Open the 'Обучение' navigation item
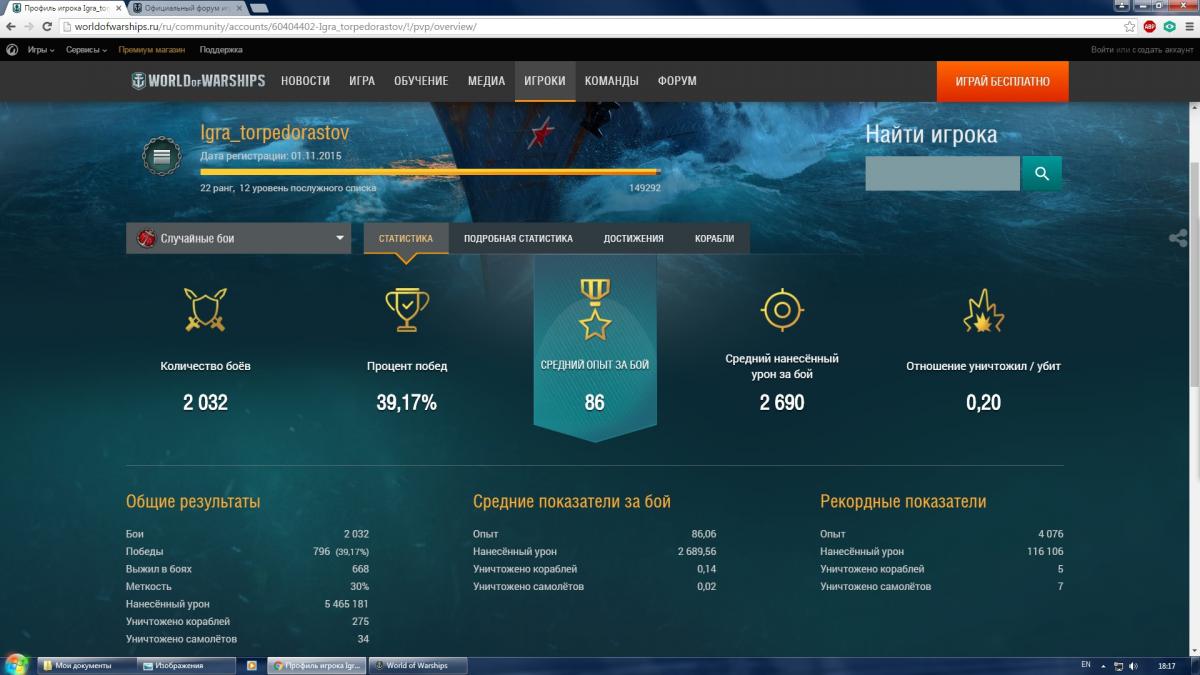This screenshot has width=1200, height=675. click(421, 81)
